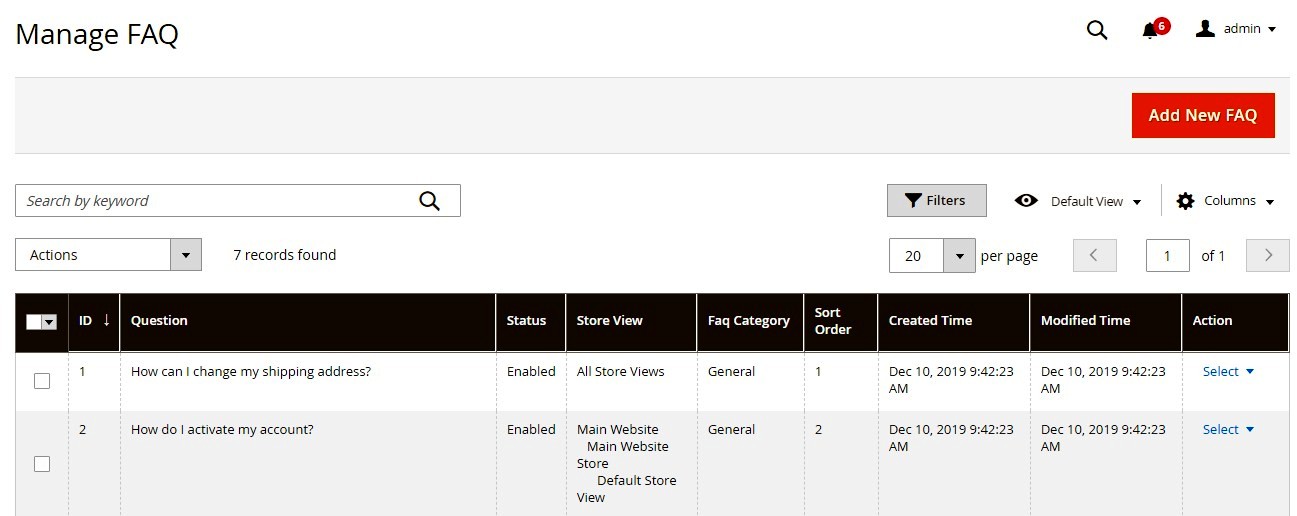The image size is (1297, 516).
Task: Open the Filters button
Action: click(936, 200)
